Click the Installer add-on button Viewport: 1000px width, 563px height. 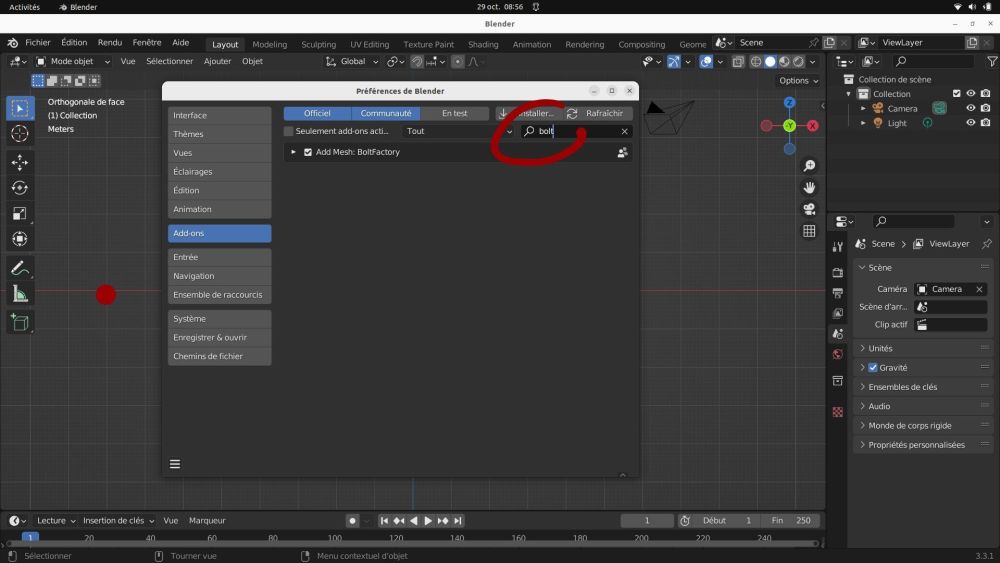527,113
